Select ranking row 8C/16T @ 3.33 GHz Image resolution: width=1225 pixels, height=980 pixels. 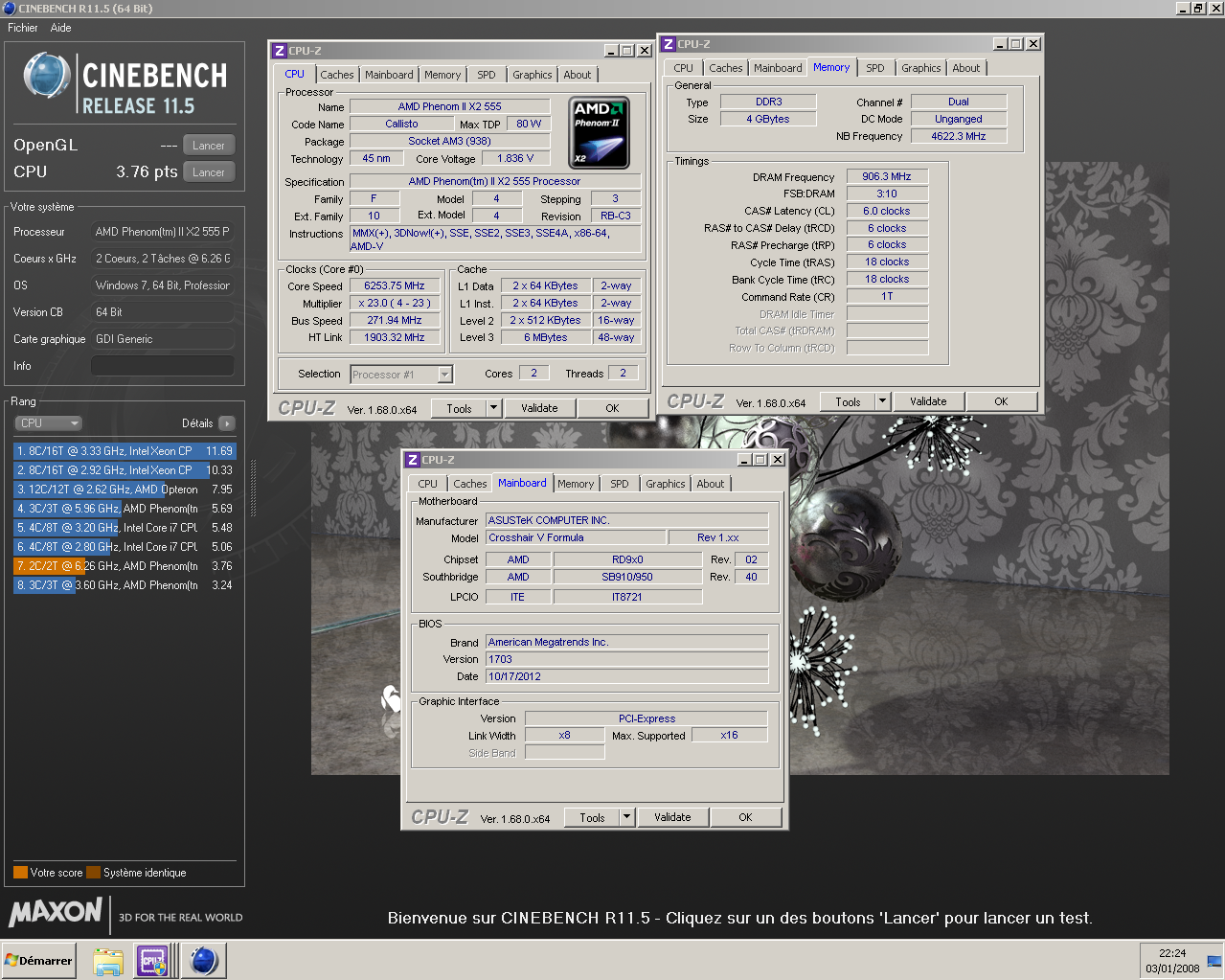125,451
